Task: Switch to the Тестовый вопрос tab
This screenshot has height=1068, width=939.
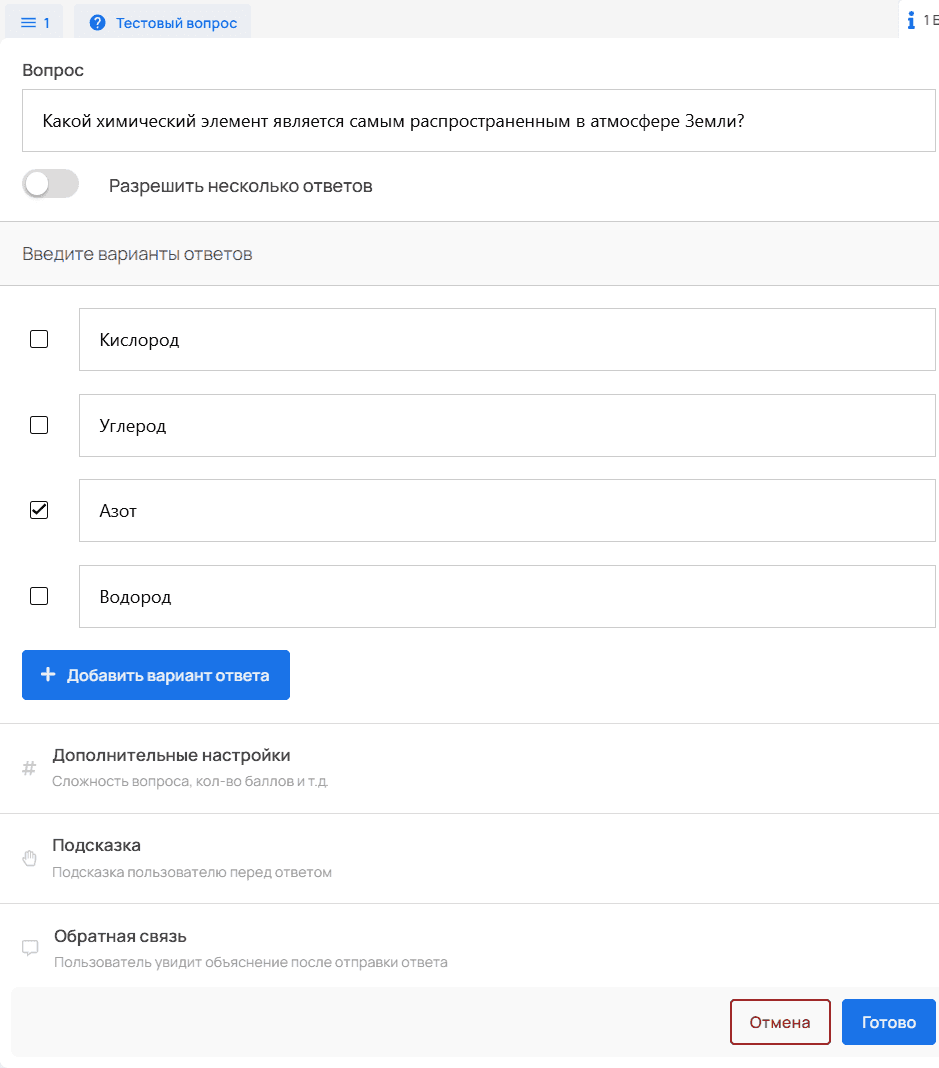Action: (162, 22)
